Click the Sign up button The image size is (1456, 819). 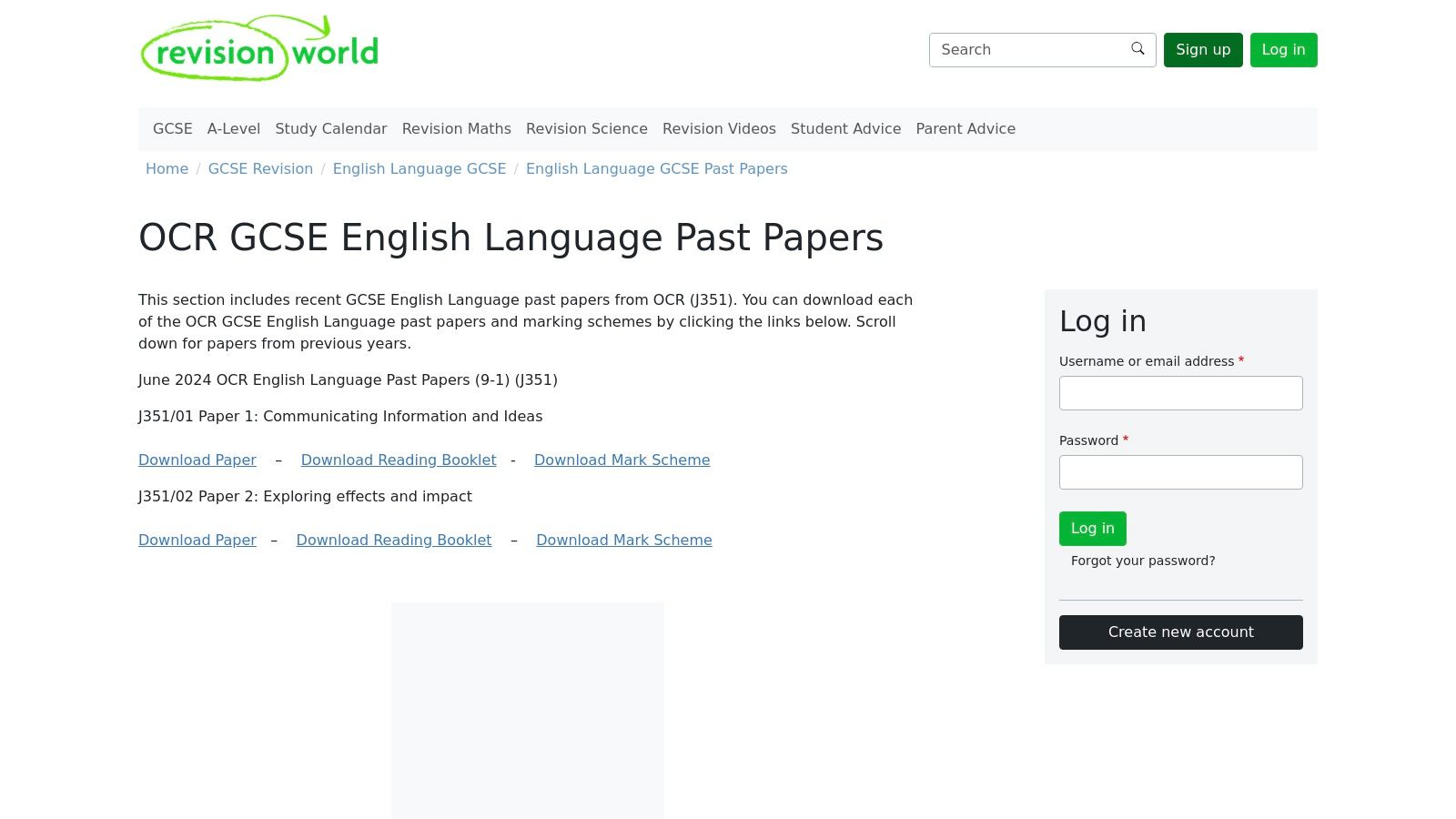pos(1203,50)
